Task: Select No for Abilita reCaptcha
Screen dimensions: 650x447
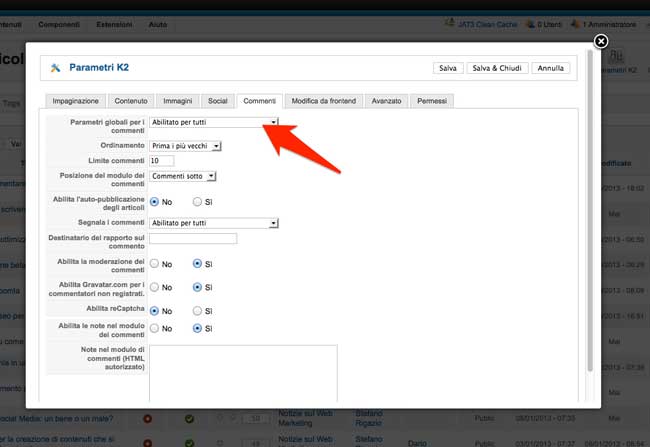Action: (x=154, y=311)
